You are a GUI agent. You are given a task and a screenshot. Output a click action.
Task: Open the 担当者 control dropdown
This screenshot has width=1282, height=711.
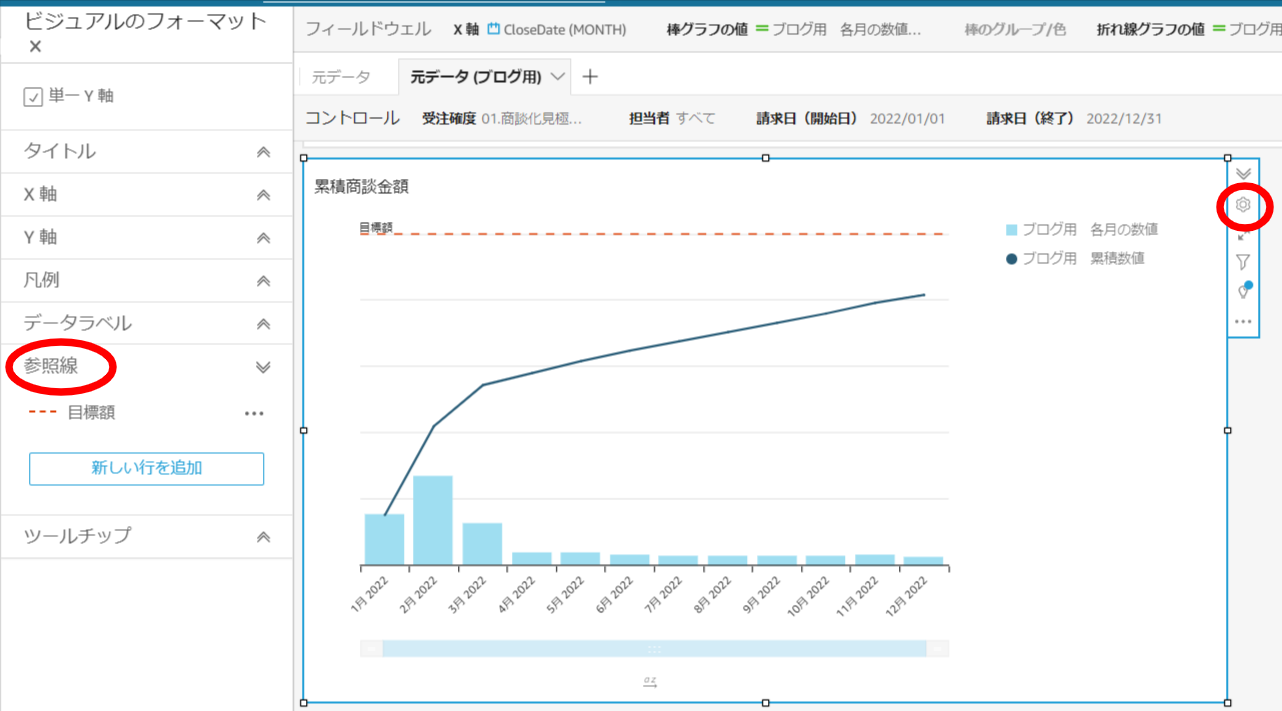pyautogui.click(x=695, y=119)
